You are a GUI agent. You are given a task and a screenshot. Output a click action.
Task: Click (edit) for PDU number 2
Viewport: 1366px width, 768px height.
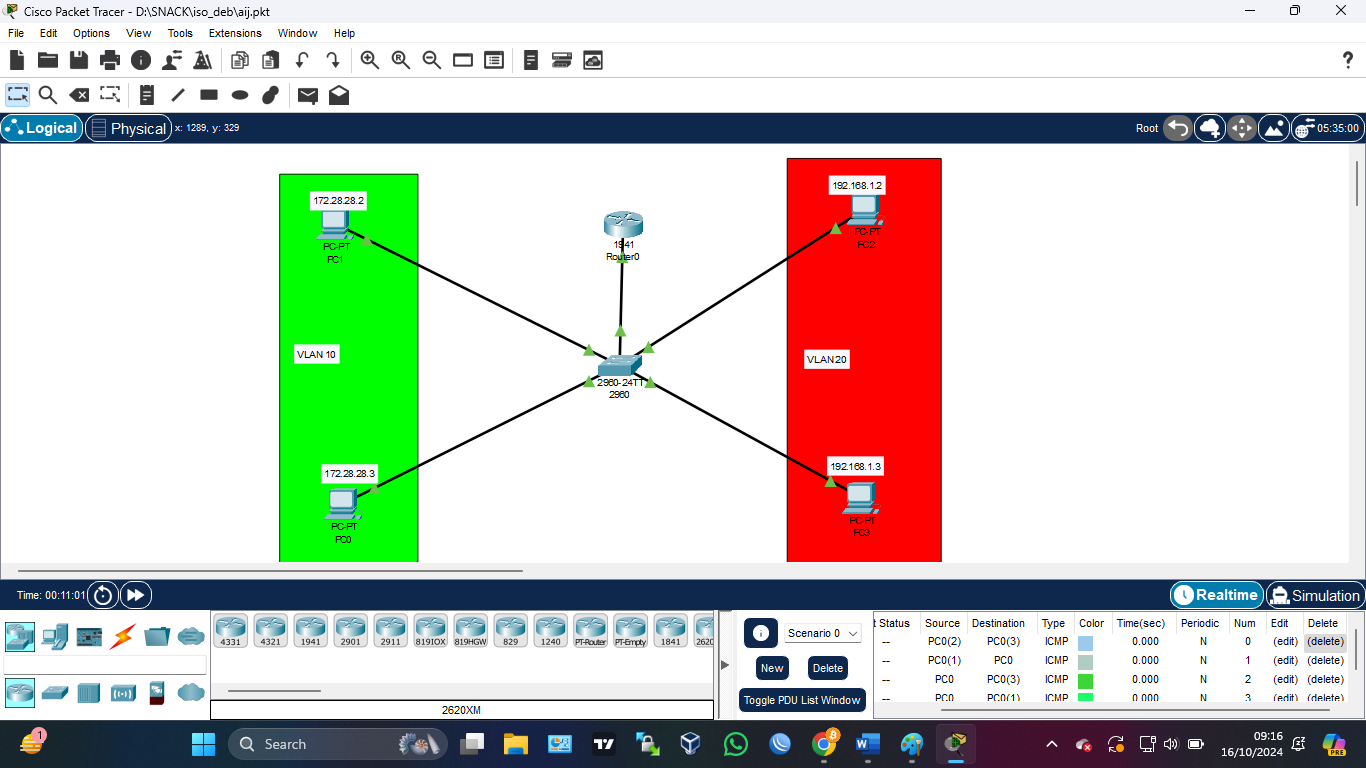click(1285, 679)
